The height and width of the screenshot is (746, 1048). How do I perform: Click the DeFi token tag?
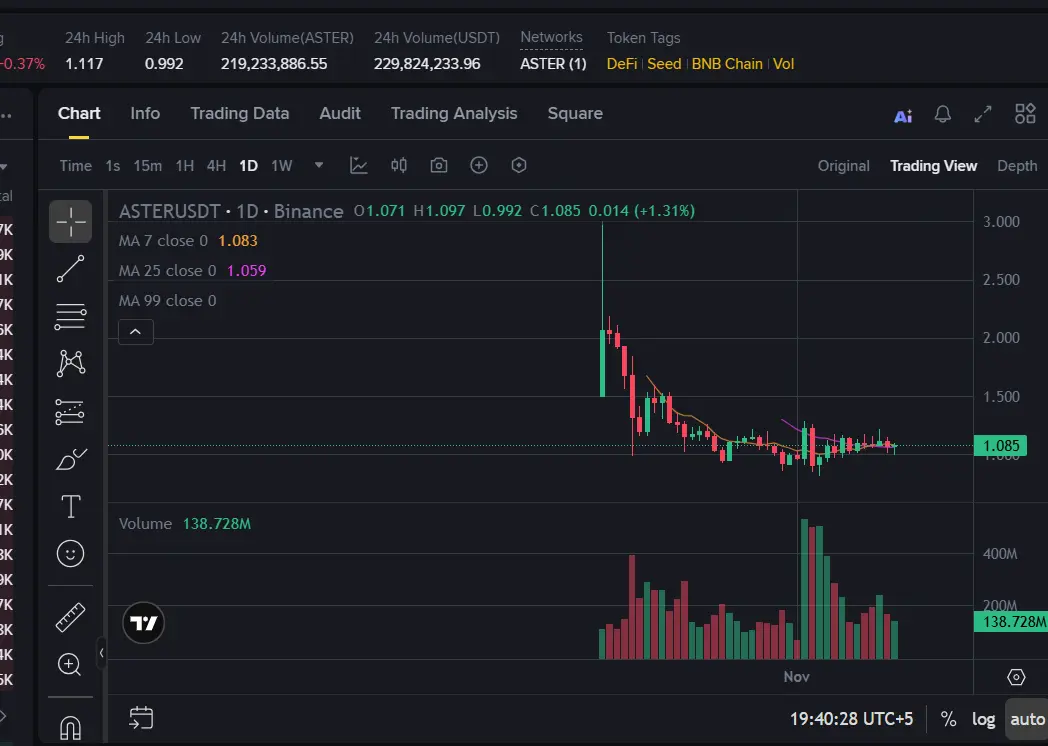click(x=622, y=64)
